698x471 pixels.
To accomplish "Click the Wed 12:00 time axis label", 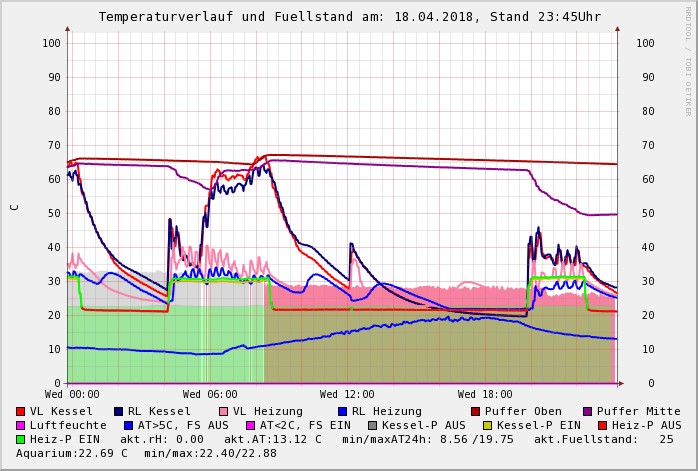I will pyautogui.click(x=347, y=395).
